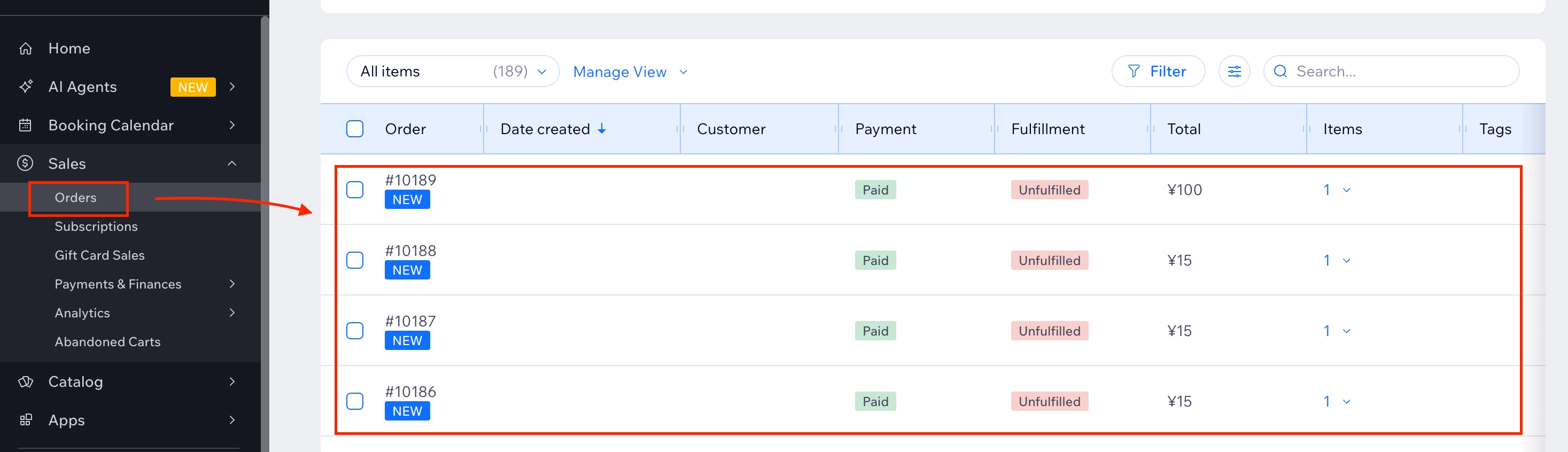
Task: Open order #10187 link
Action: point(411,321)
